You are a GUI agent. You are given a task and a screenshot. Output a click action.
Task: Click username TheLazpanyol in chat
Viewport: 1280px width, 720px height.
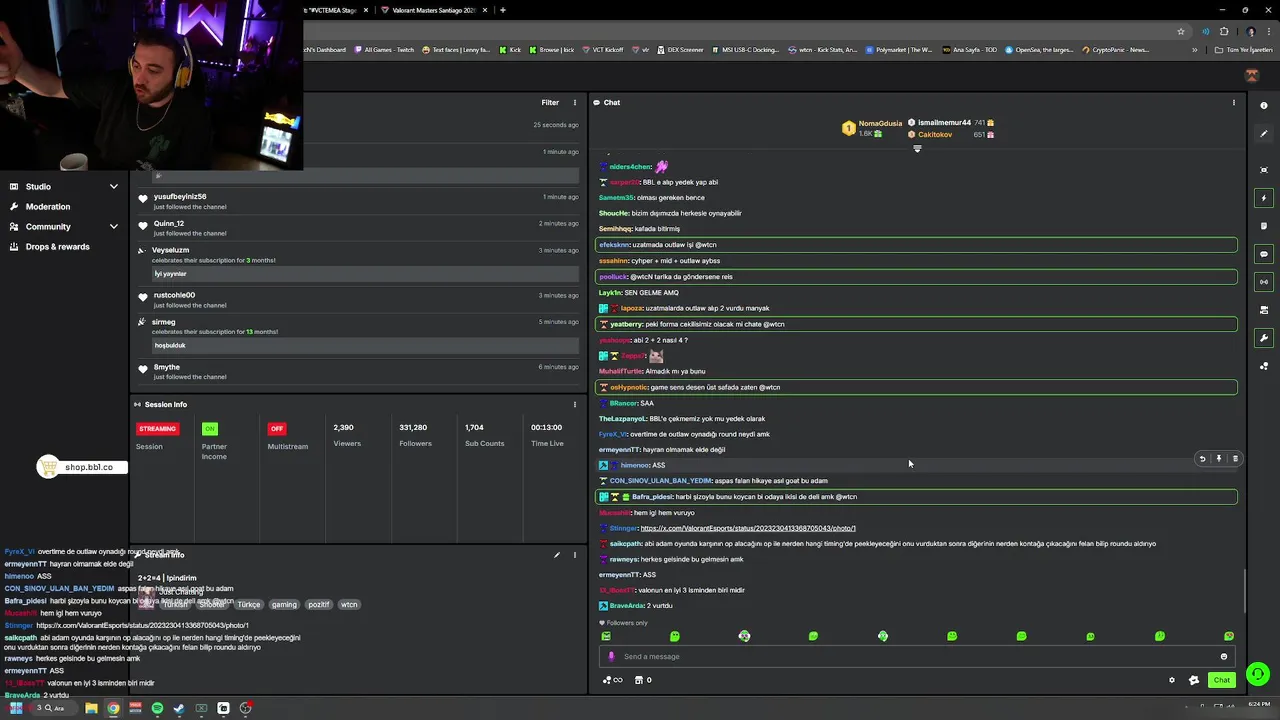tap(622, 419)
